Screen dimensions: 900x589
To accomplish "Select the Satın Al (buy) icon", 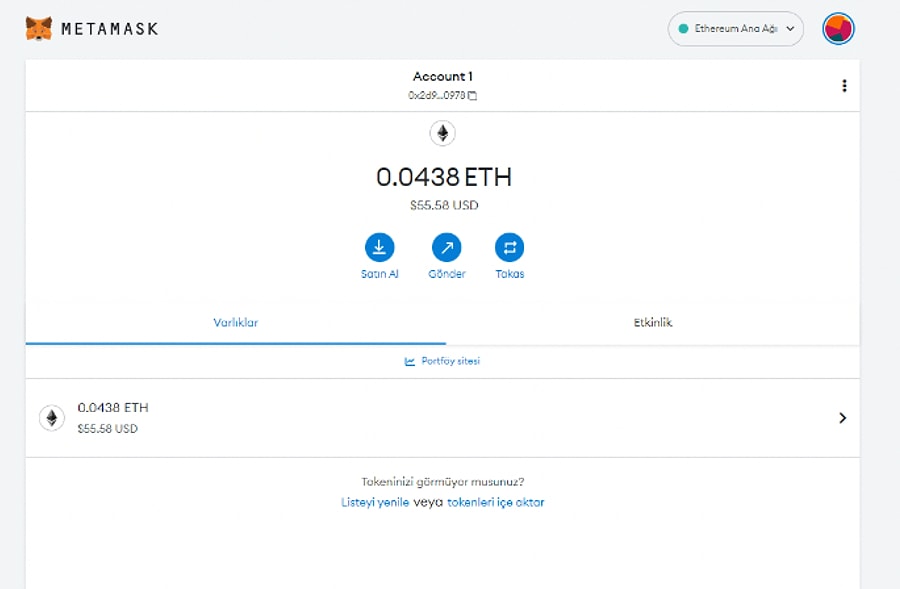I will tap(379, 245).
